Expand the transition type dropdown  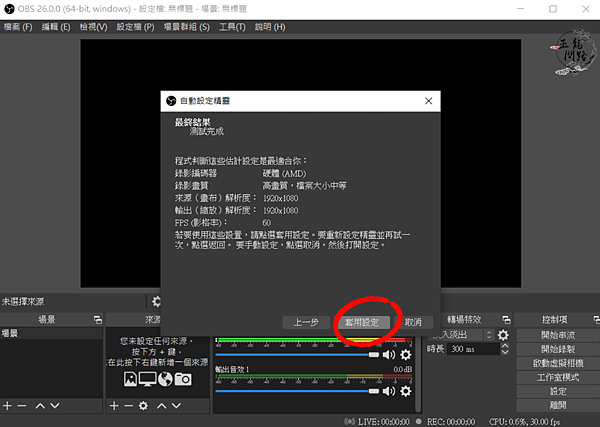(x=489, y=335)
